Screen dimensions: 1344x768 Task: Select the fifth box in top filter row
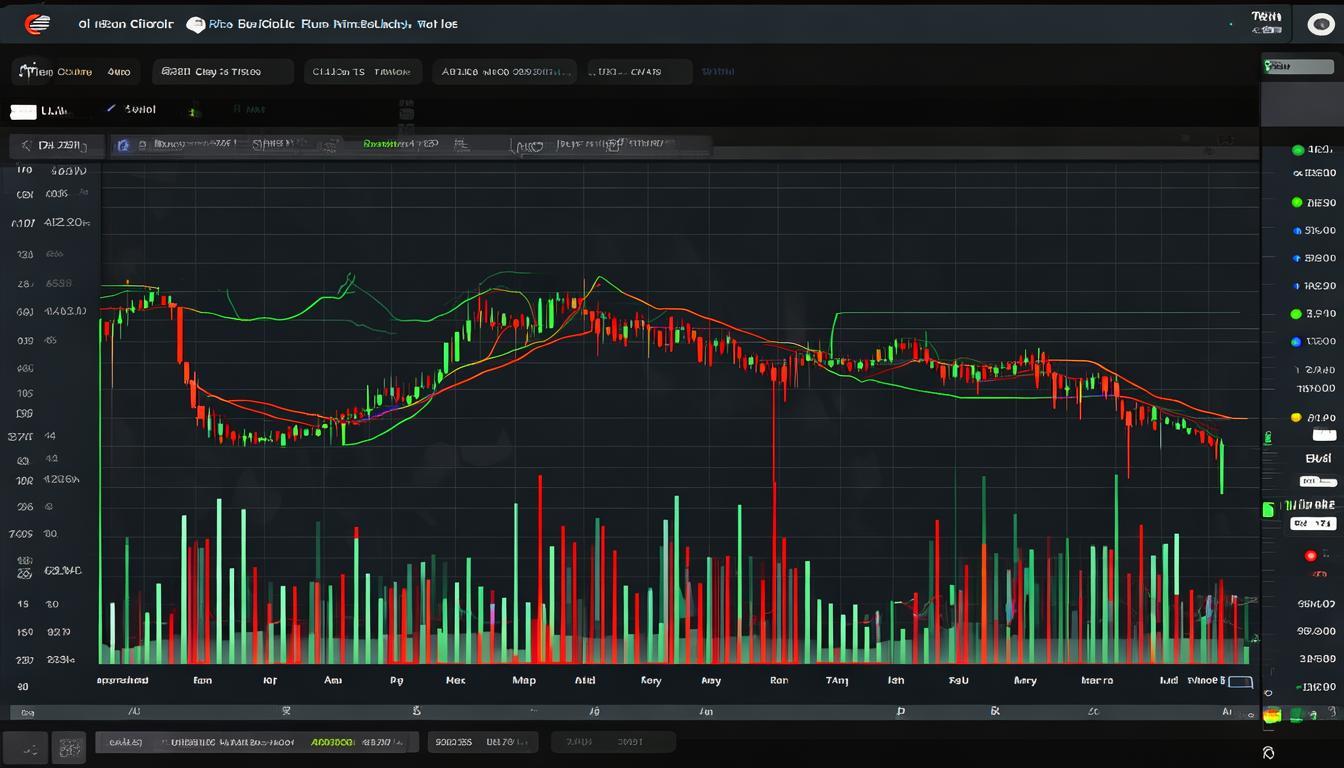click(x=639, y=72)
